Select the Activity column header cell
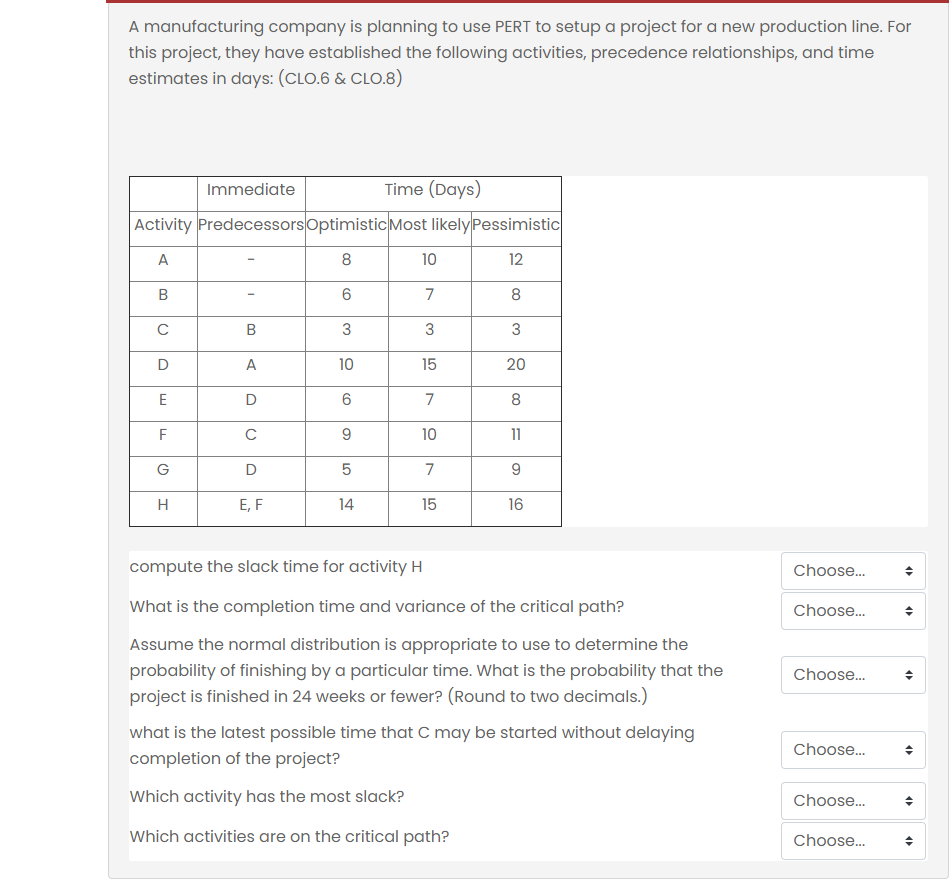Viewport: 949px width, 884px height. [x=162, y=225]
